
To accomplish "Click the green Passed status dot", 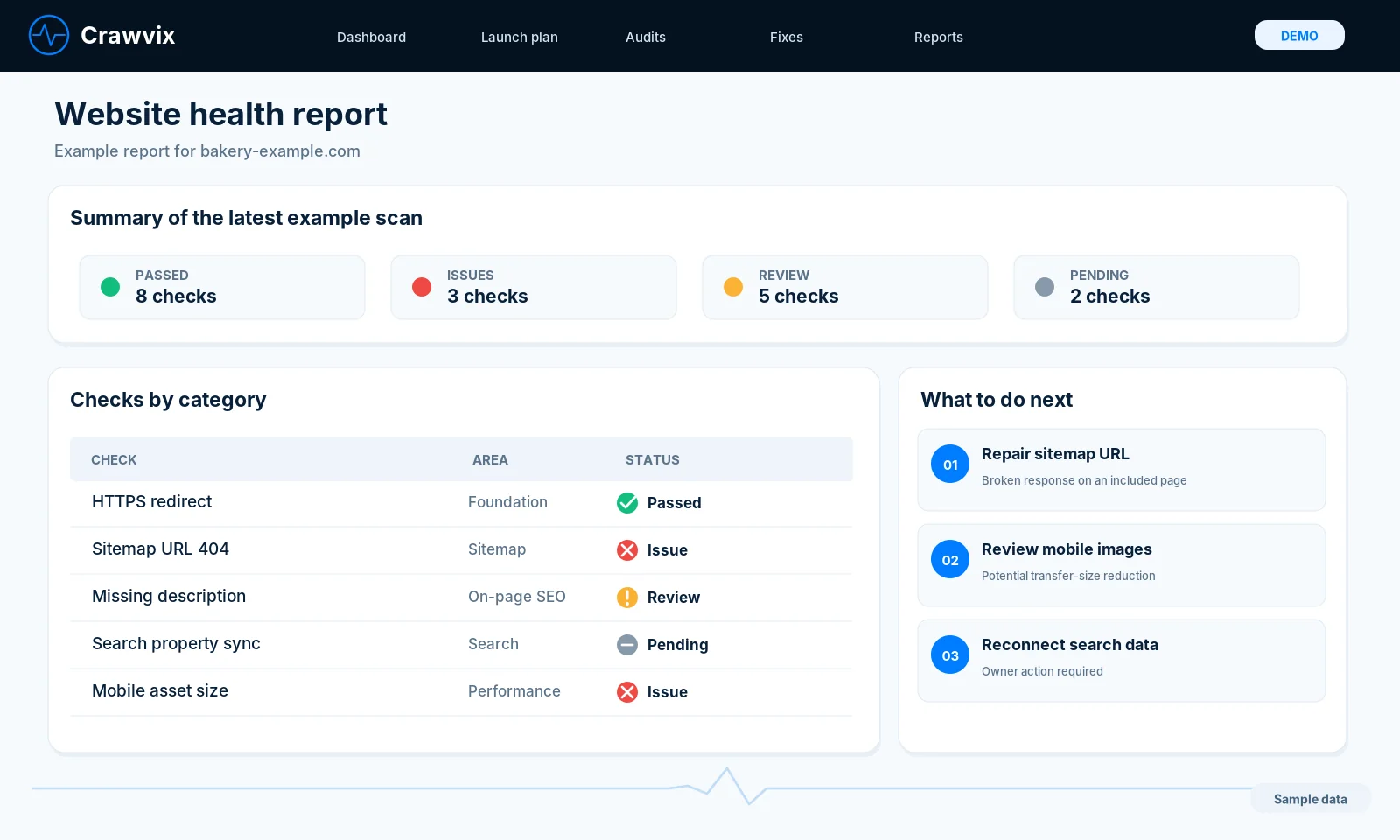I will click(110, 287).
